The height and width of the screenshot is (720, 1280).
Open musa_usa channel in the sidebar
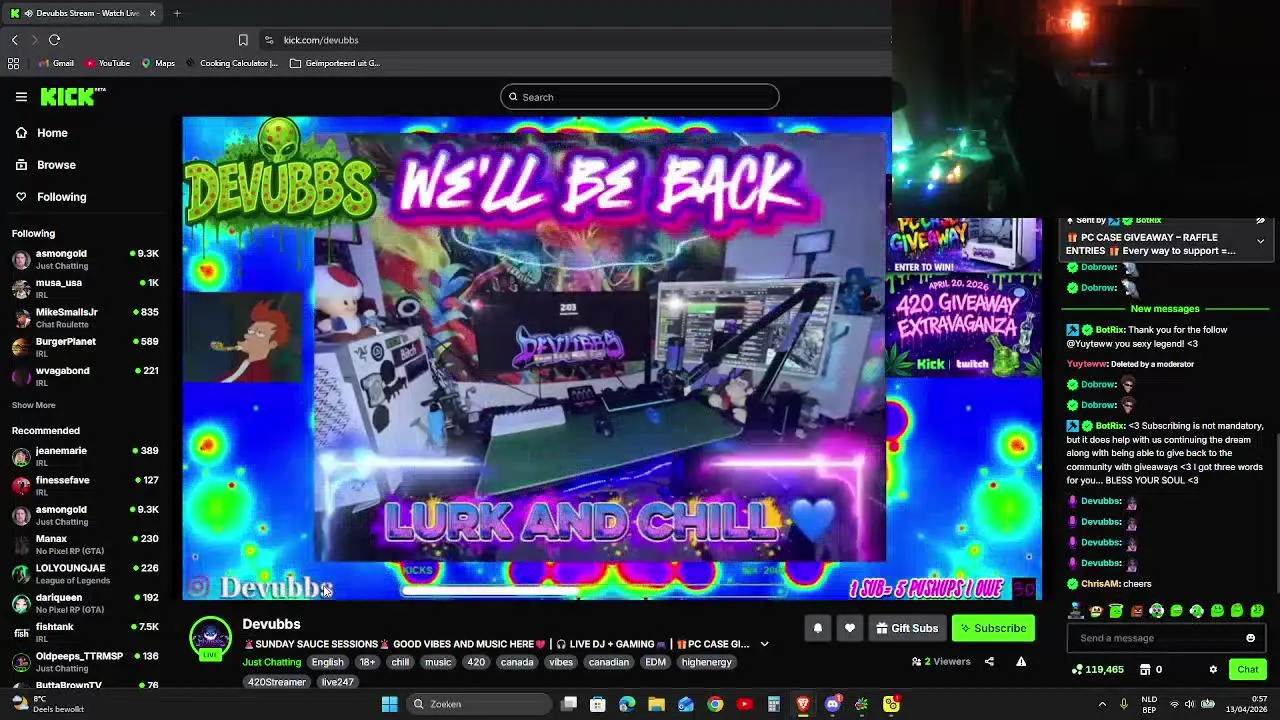pos(85,288)
